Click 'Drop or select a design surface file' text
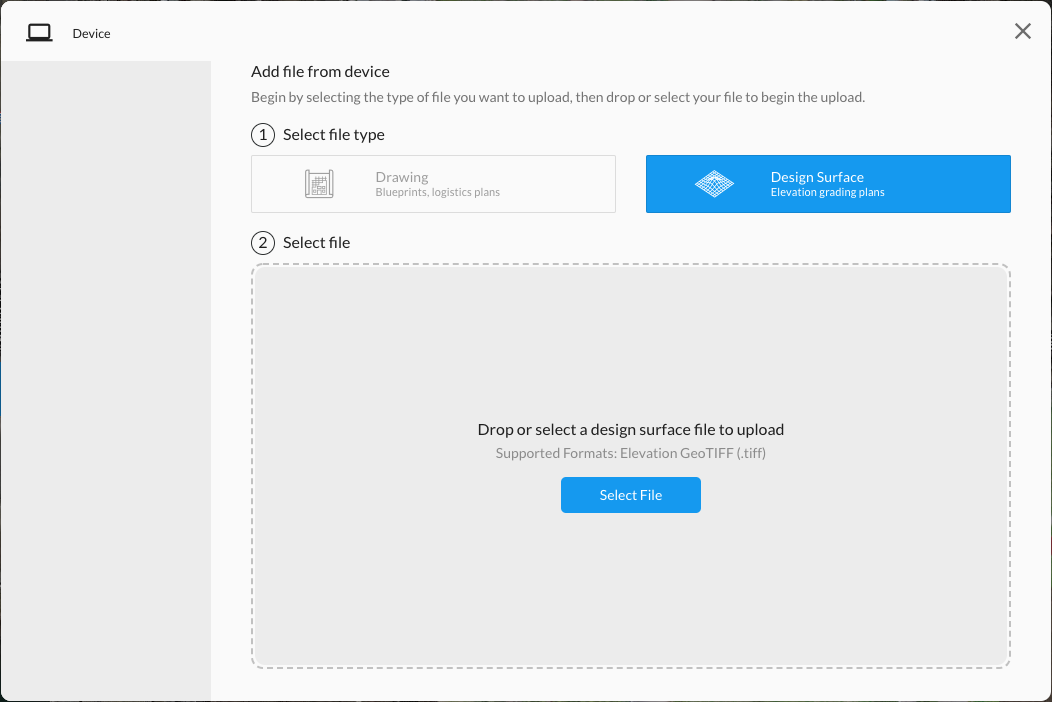1052x702 pixels. pyautogui.click(x=631, y=430)
